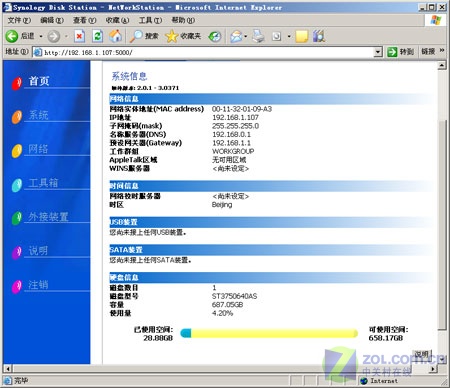Print page with printer icon

258,36
